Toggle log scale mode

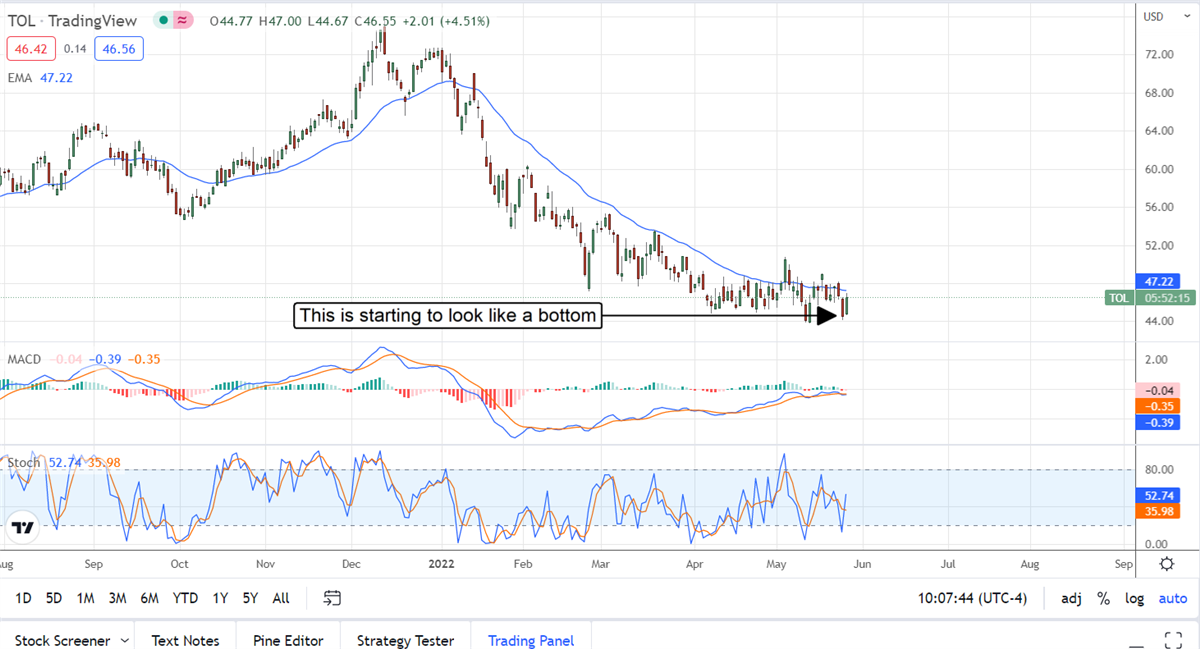click(x=1134, y=598)
